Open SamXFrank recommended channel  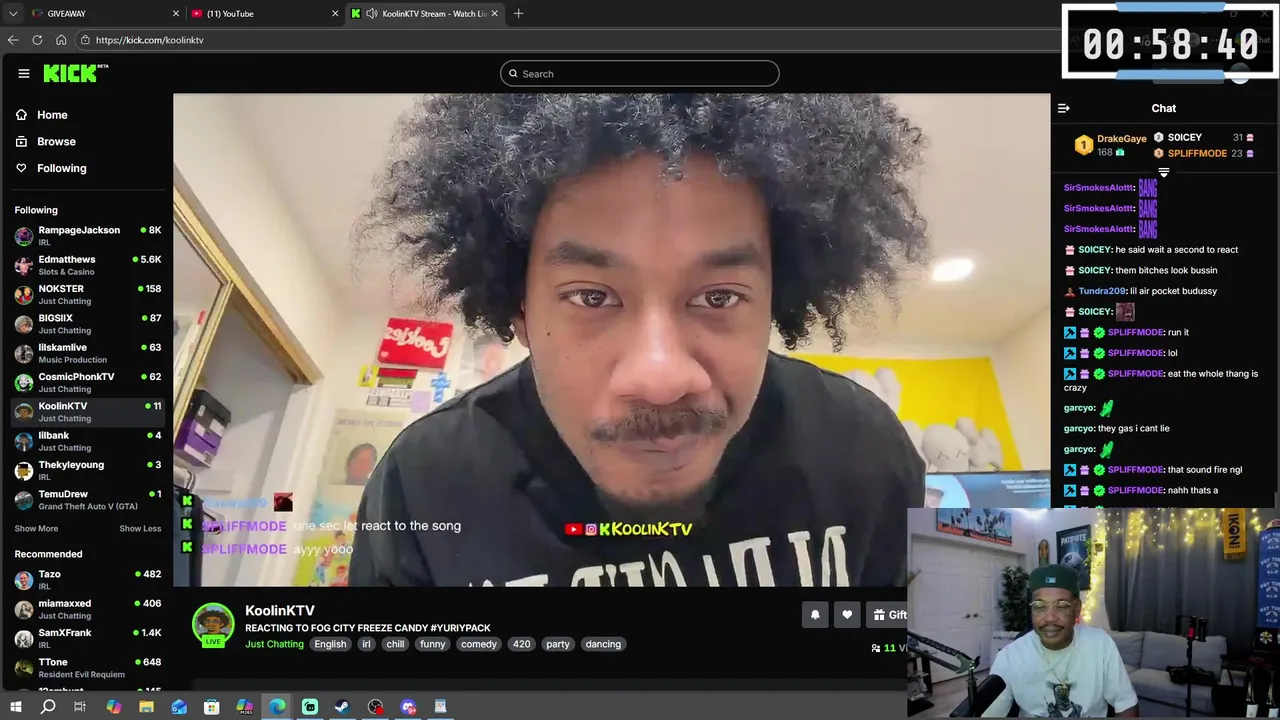[88, 638]
